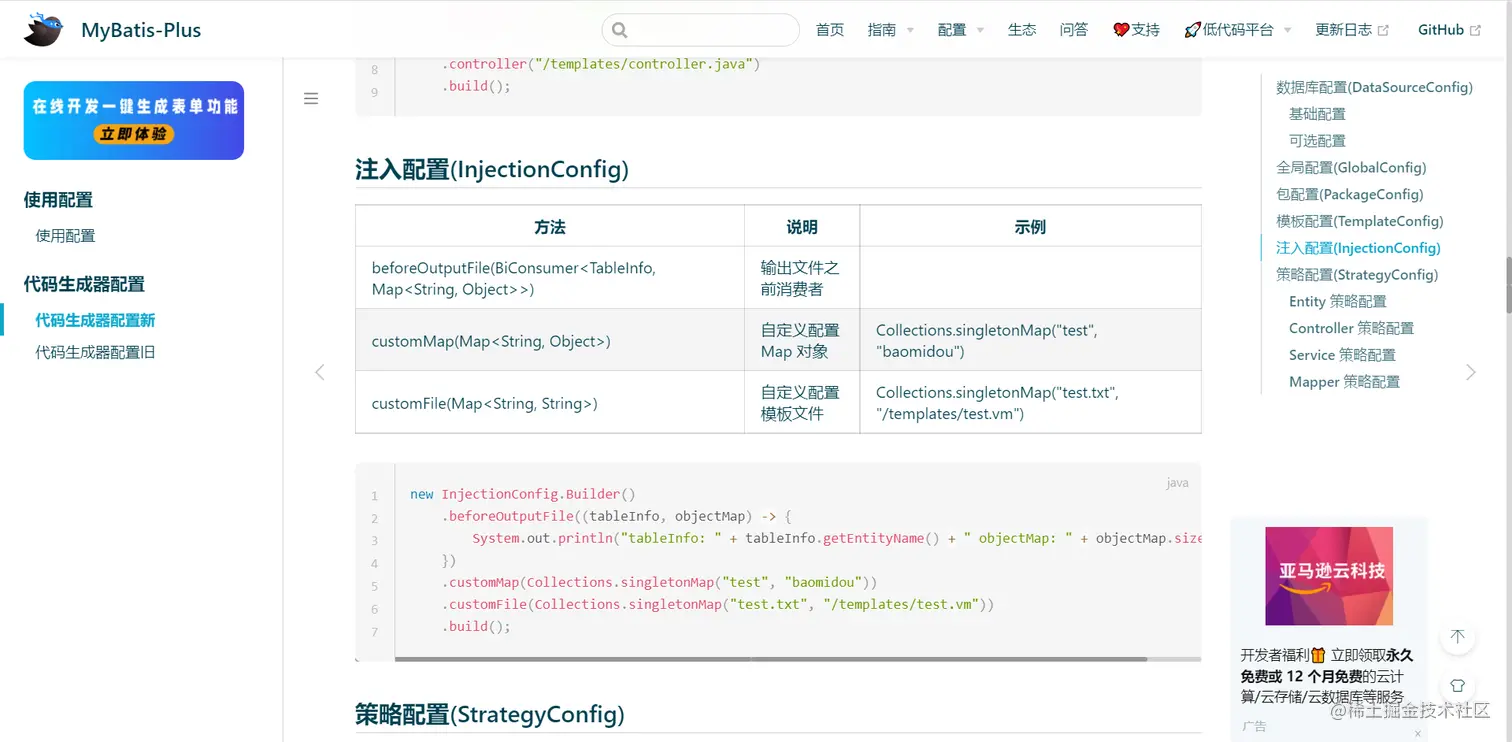The height and width of the screenshot is (742, 1512).
Task: Click the 说明 table column header
Action: click(x=802, y=226)
